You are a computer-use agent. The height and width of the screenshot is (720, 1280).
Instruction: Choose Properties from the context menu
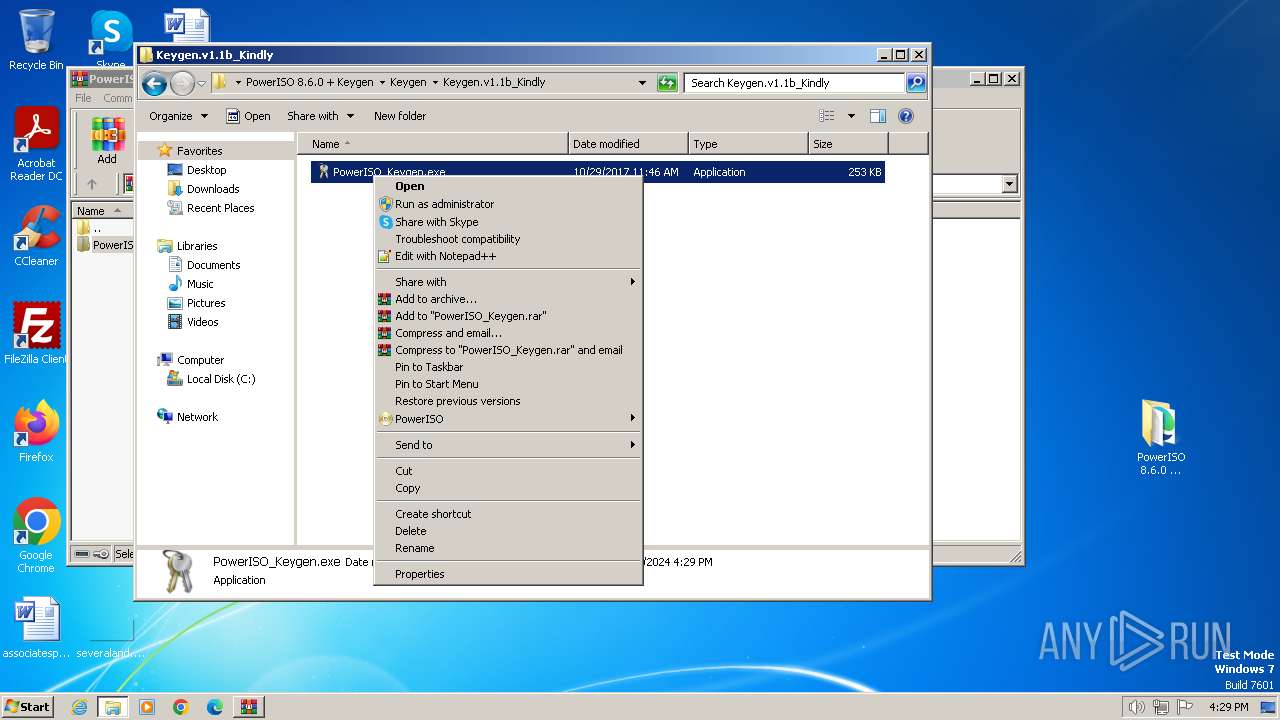point(508,574)
